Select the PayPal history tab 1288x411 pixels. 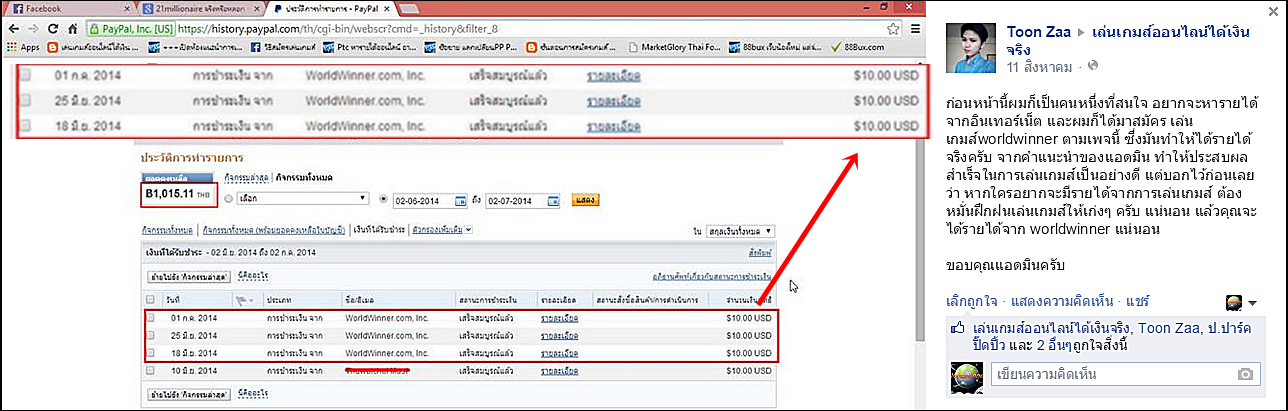tap(333, 8)
